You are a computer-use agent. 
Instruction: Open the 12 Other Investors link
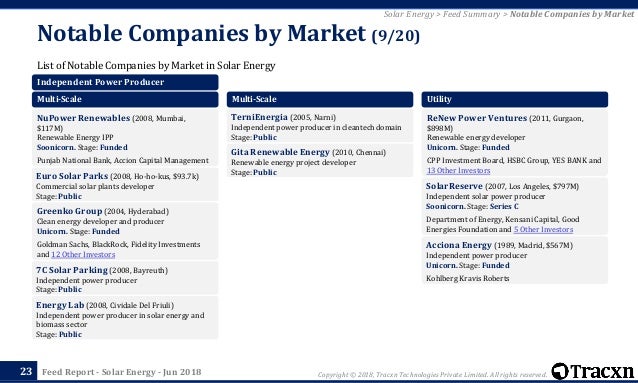point(83,255)
